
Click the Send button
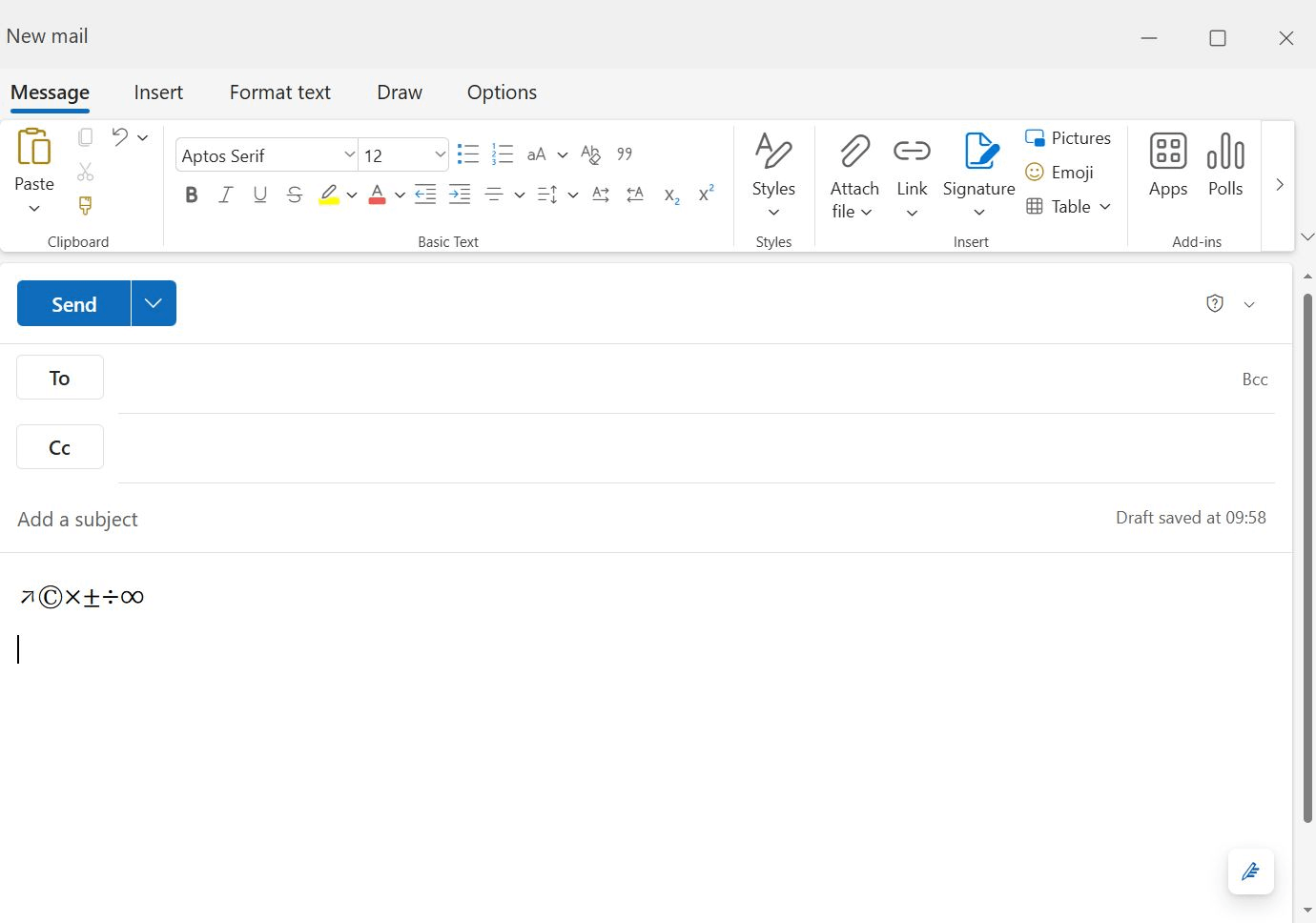tap(72, 303)
